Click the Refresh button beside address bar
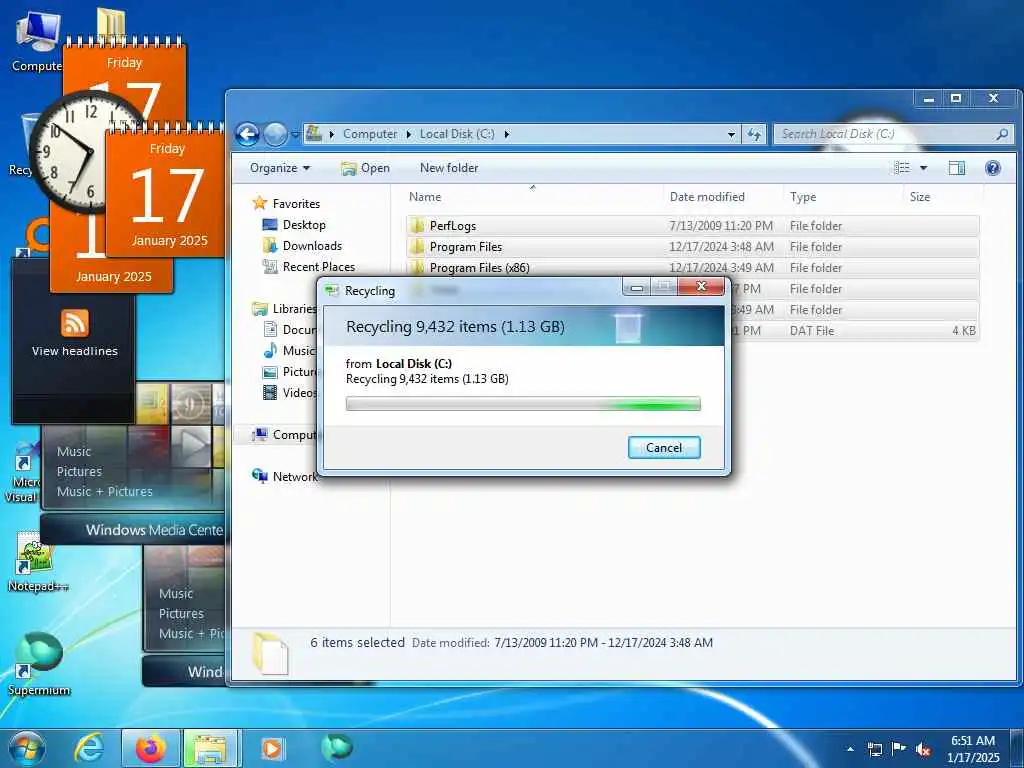1024x768 pixels. (754, 135)
